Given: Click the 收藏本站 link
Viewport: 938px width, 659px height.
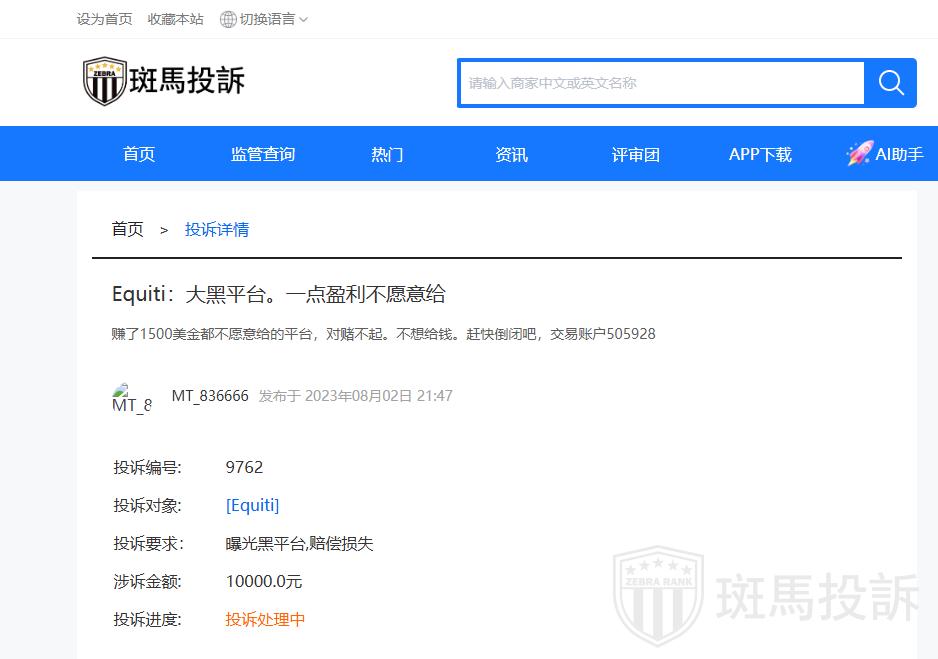Looking at the screenshot, I should click(x=175, y=19).
